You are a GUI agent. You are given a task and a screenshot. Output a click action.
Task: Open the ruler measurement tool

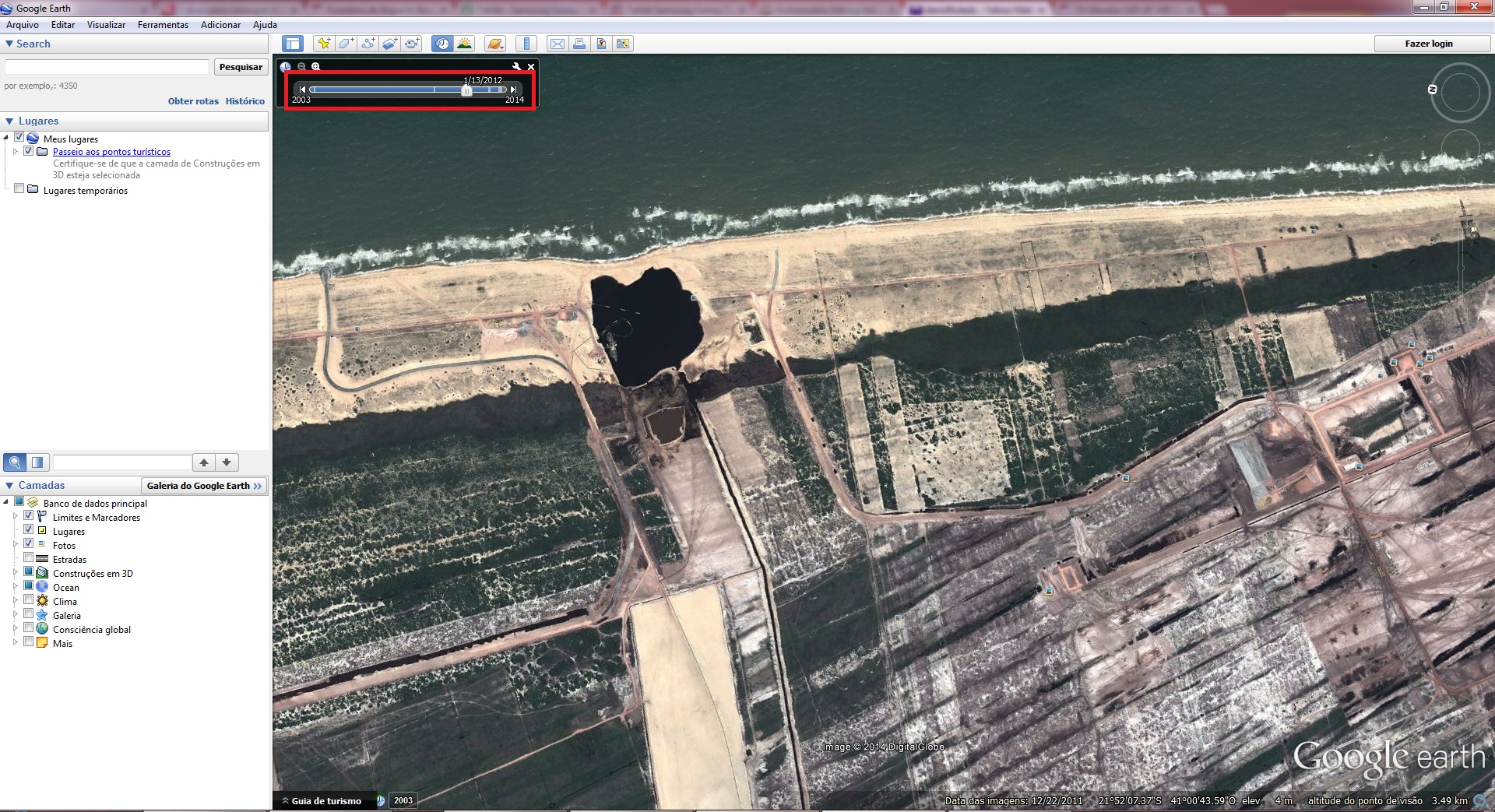pos(527,44)
